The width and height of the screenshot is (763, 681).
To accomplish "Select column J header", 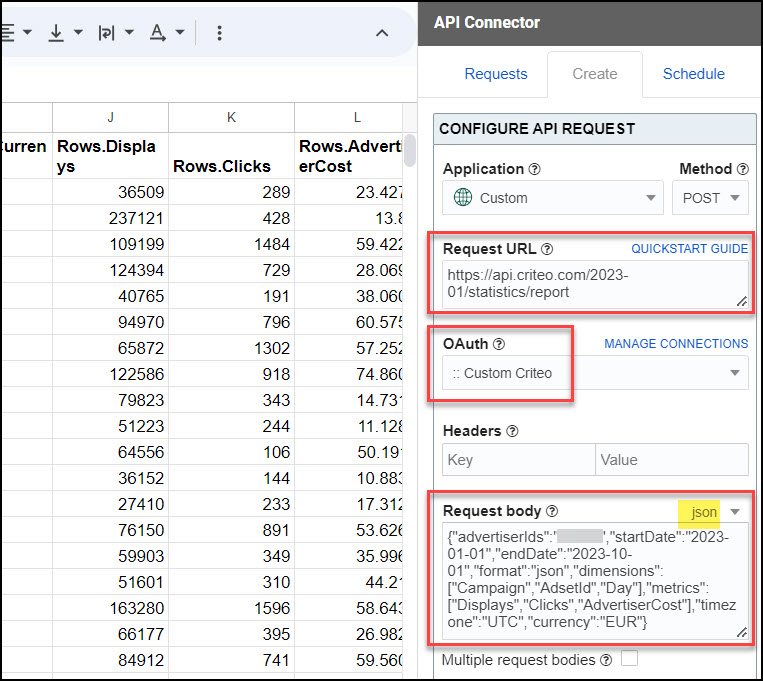I will [110, 117].
